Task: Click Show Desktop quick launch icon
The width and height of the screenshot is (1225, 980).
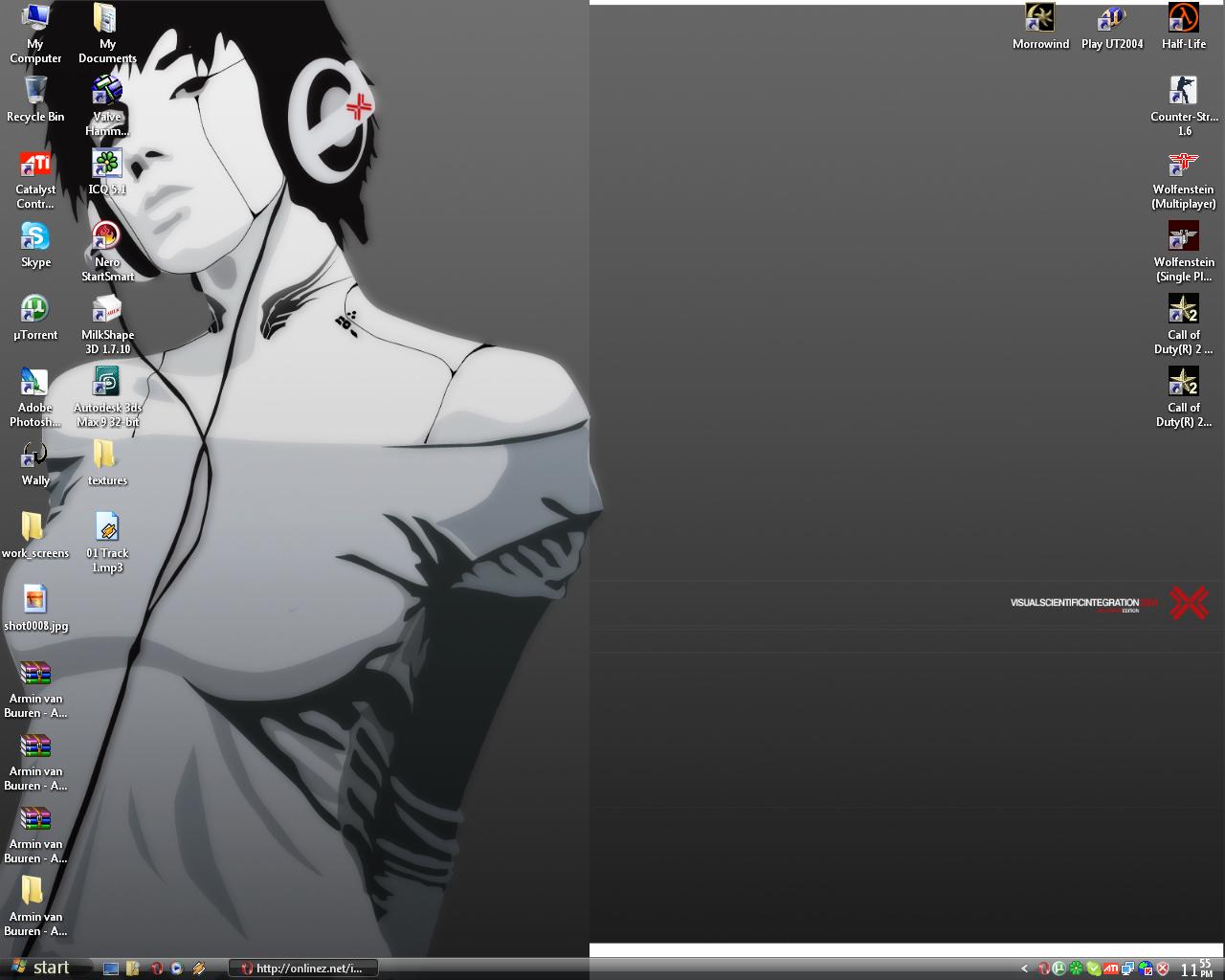Action: [x=111, y=969]
